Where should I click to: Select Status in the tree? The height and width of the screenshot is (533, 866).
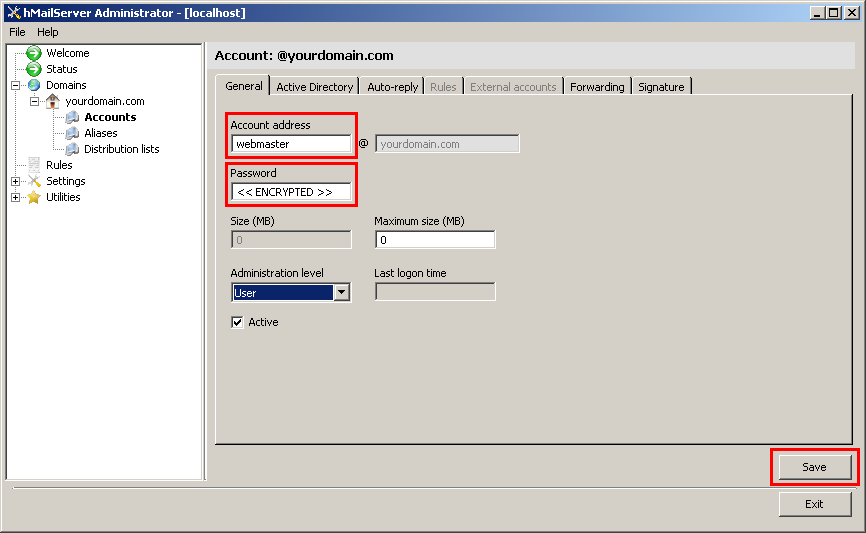click(x=62, y=69)
